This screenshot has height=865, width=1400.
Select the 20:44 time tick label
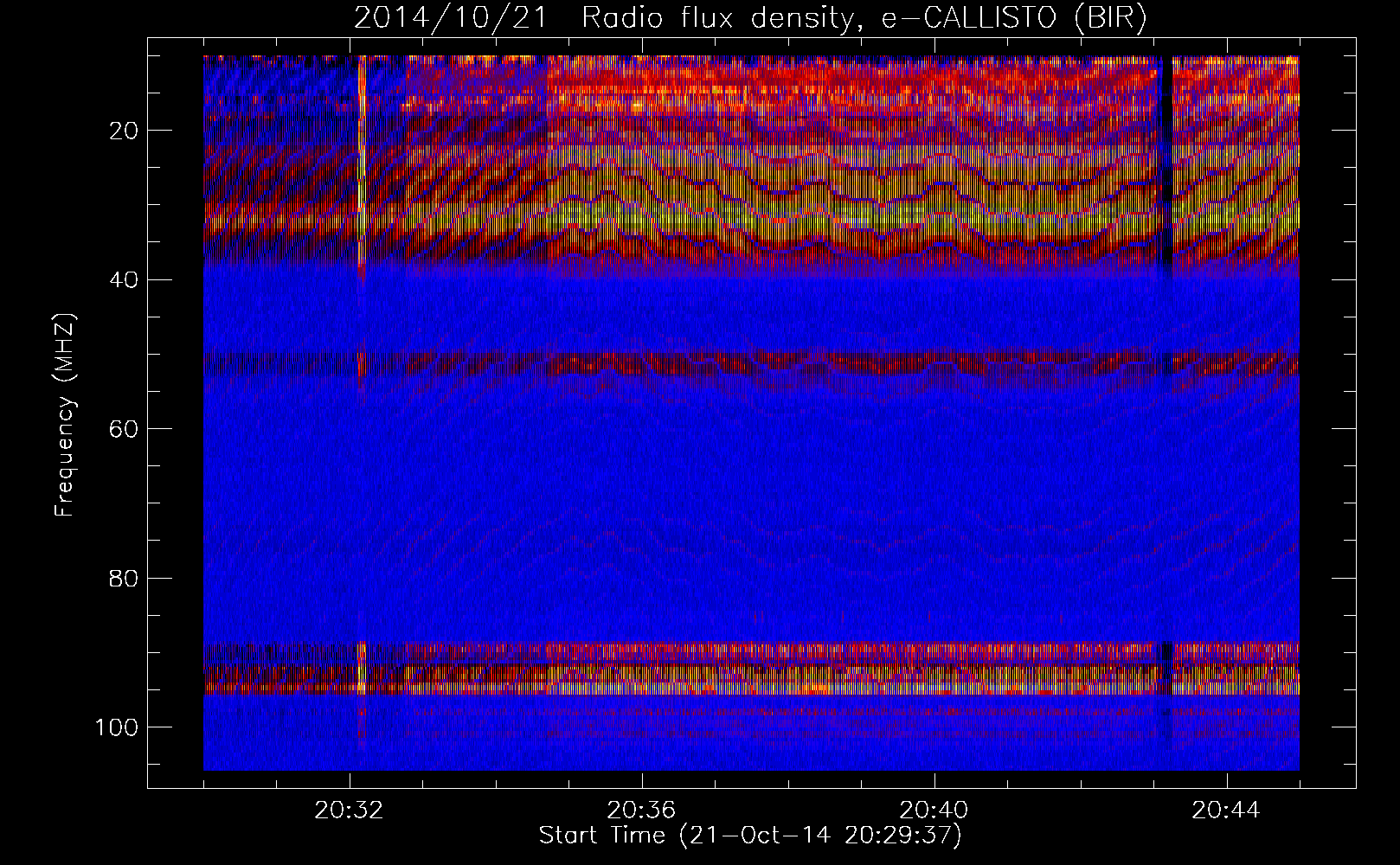(1226, 811)
